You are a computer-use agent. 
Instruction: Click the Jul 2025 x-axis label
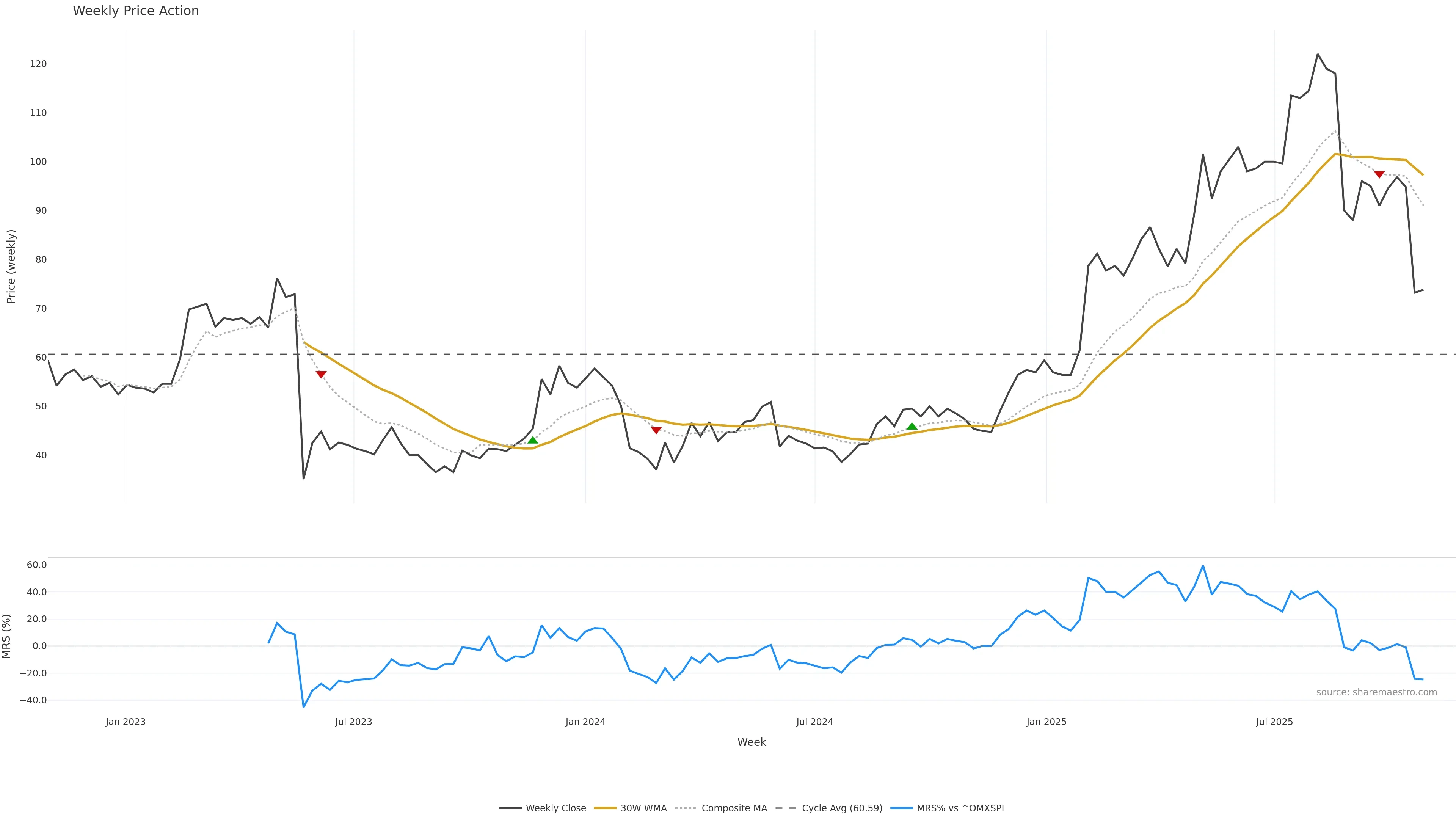tap(1274, 722)
